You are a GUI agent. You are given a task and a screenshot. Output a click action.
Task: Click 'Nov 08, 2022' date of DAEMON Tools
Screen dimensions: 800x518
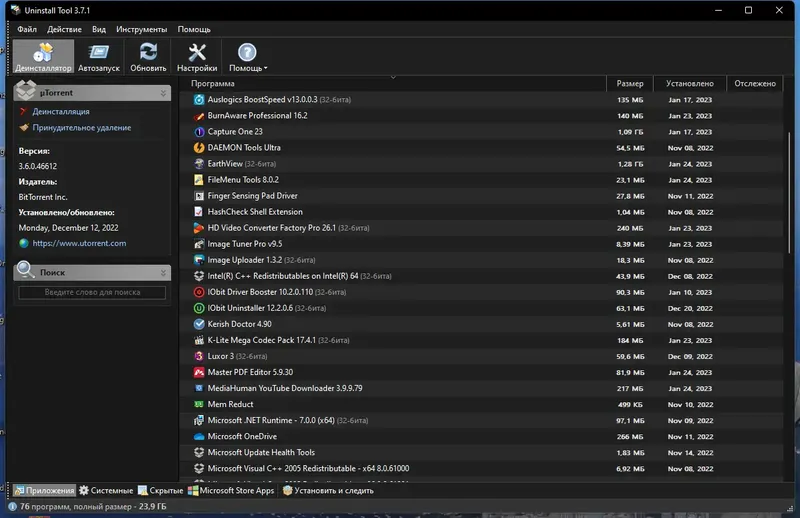(690, 148)
